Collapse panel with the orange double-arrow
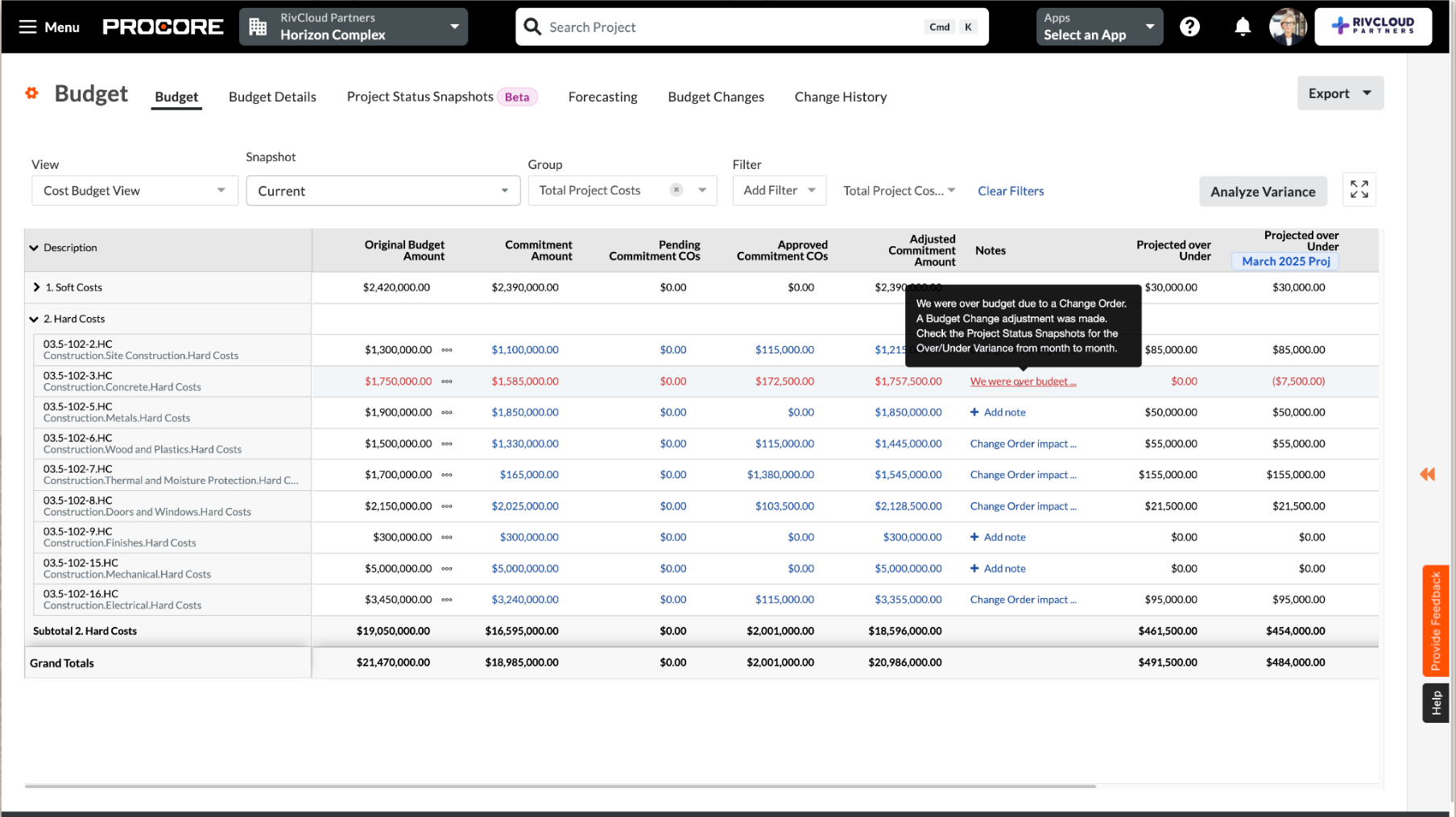 (1427, 475)
